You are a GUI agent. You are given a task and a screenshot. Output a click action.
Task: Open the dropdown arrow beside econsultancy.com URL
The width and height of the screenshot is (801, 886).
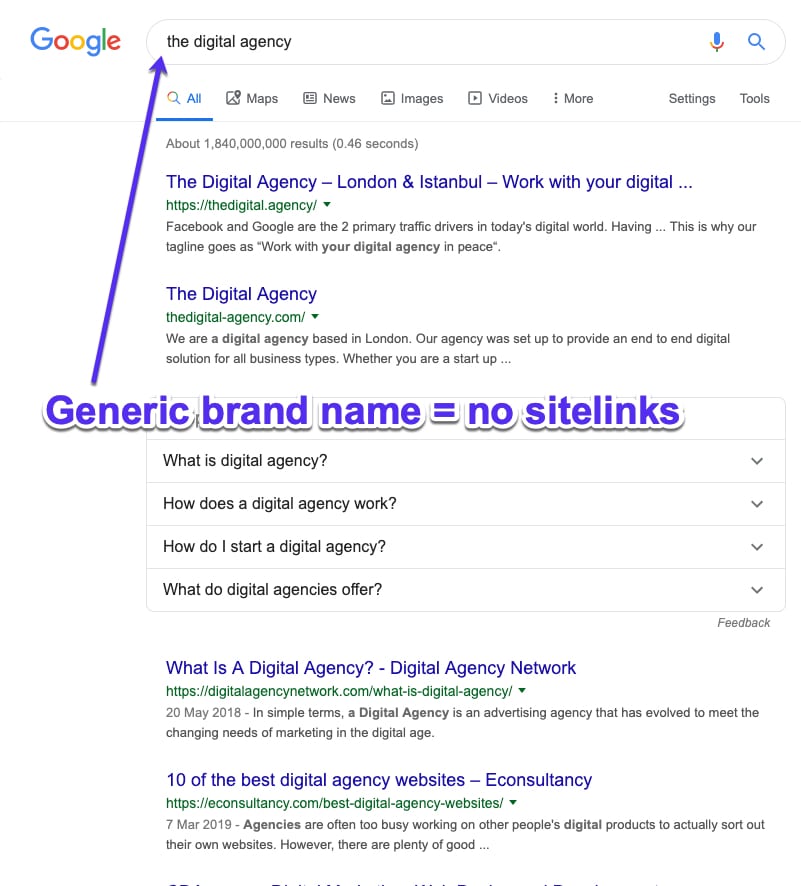(512, 802)
